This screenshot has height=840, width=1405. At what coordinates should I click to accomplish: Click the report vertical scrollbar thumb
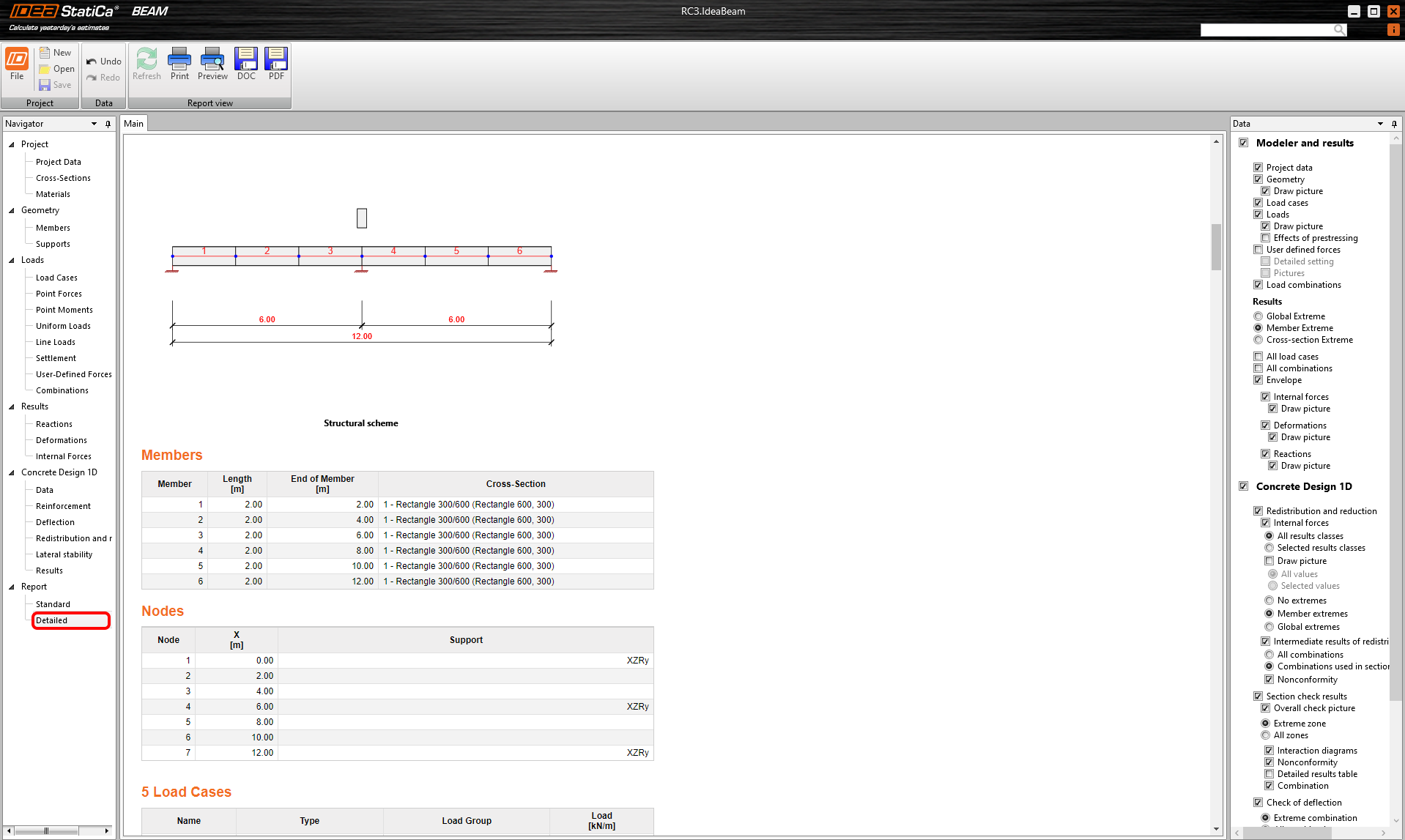coord(1216,247)
